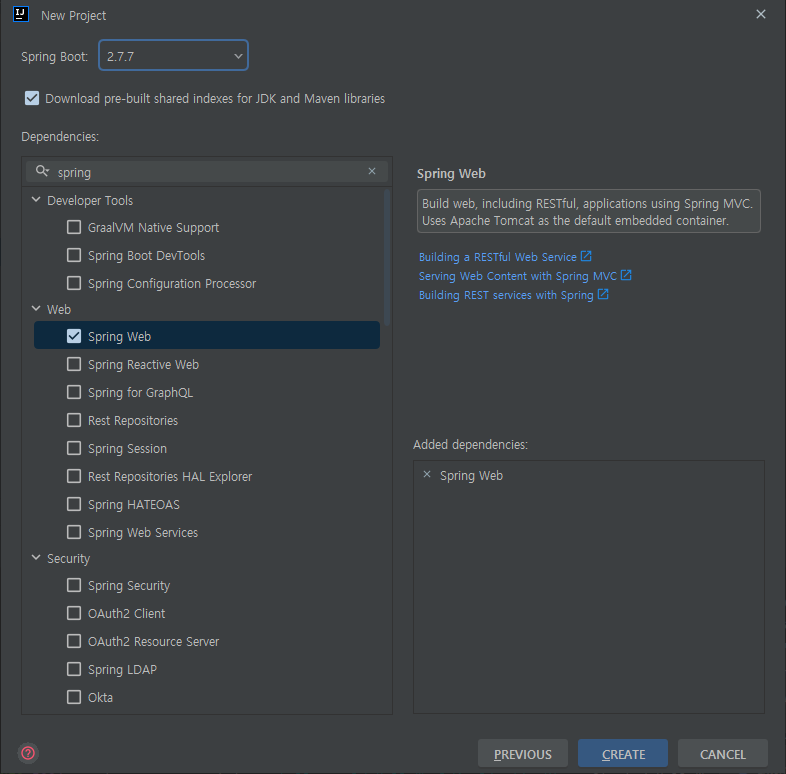Click the 'Dependencies:' label
786x774 pixels.
(x=60, y=136)
